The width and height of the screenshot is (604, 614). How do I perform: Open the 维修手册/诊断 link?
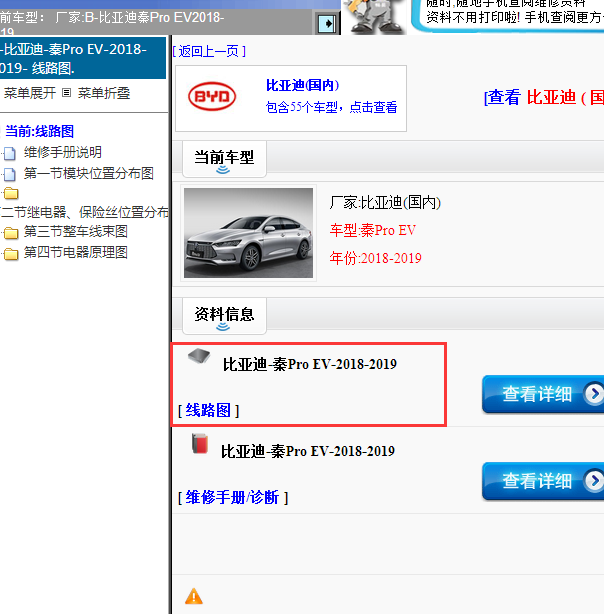click(x=233, y=497)
